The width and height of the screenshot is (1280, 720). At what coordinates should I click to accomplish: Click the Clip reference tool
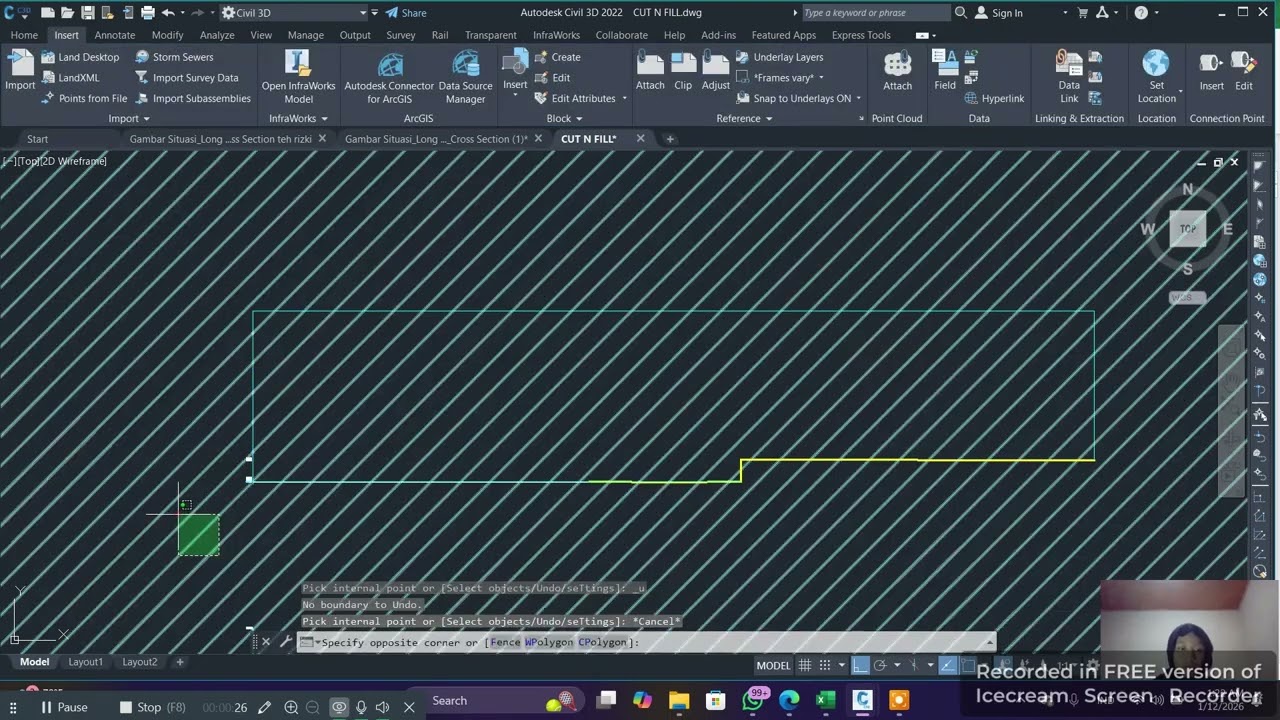pos(683,70)
